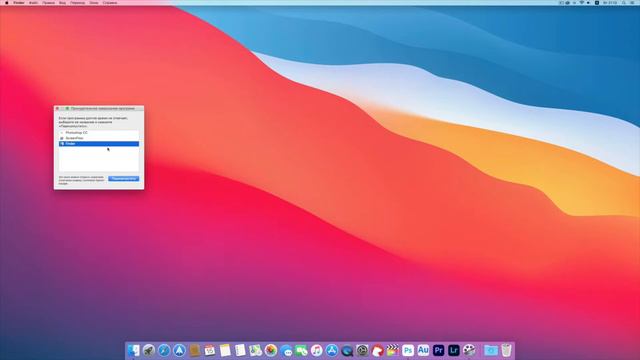The height and width of the screenshot is (360, 640).
Task: Launch Premiere Pro from the Dock
Action: (x=438, y=350)
